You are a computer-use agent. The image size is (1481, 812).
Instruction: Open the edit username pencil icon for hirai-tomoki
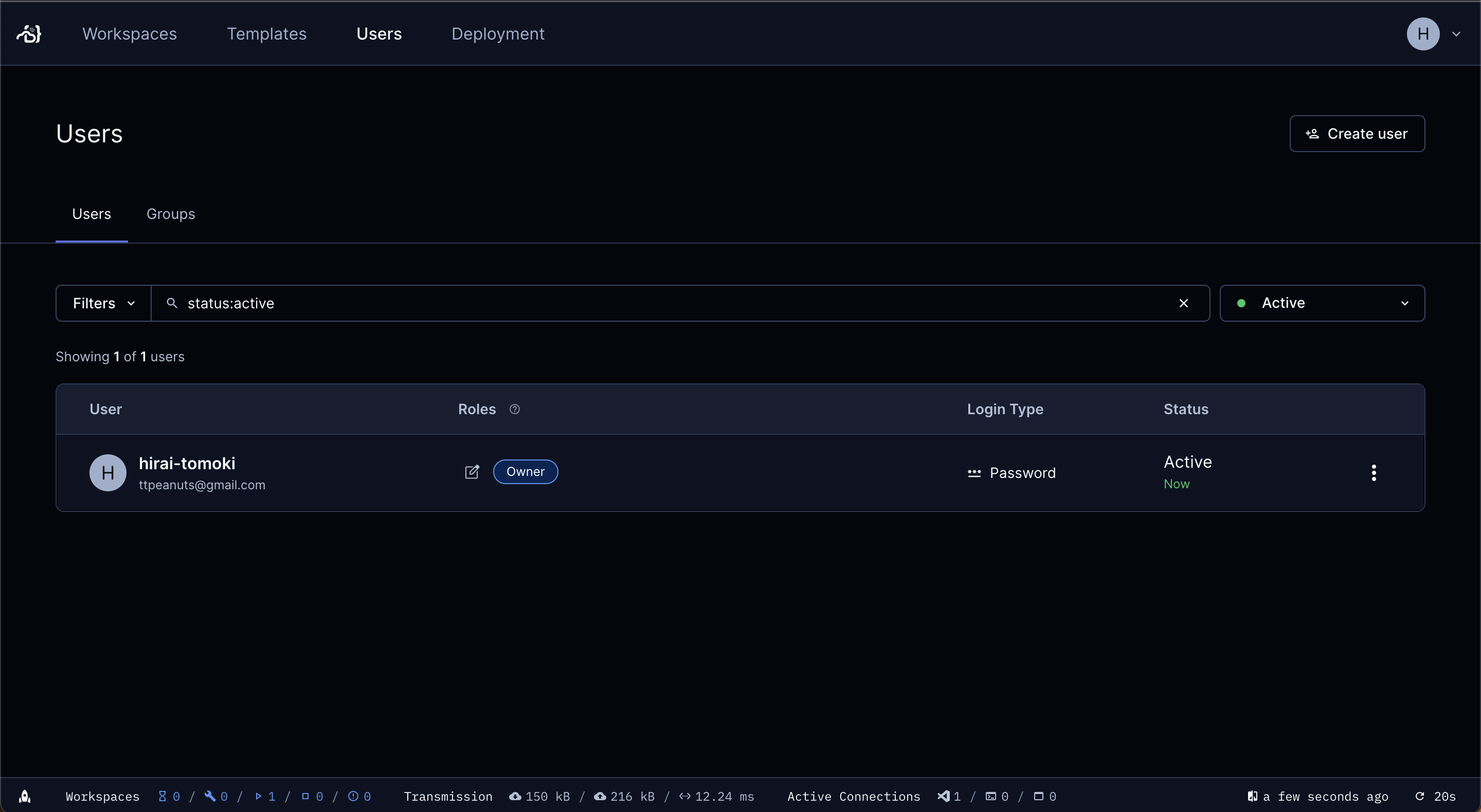coord(472,472)
